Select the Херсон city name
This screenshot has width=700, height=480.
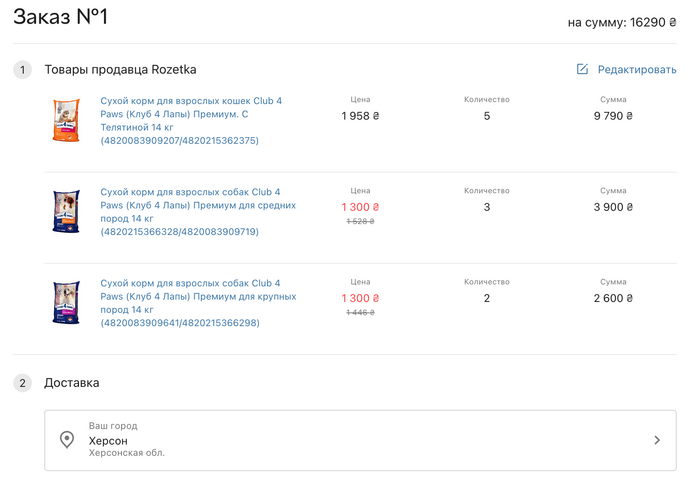coord(108,440)
